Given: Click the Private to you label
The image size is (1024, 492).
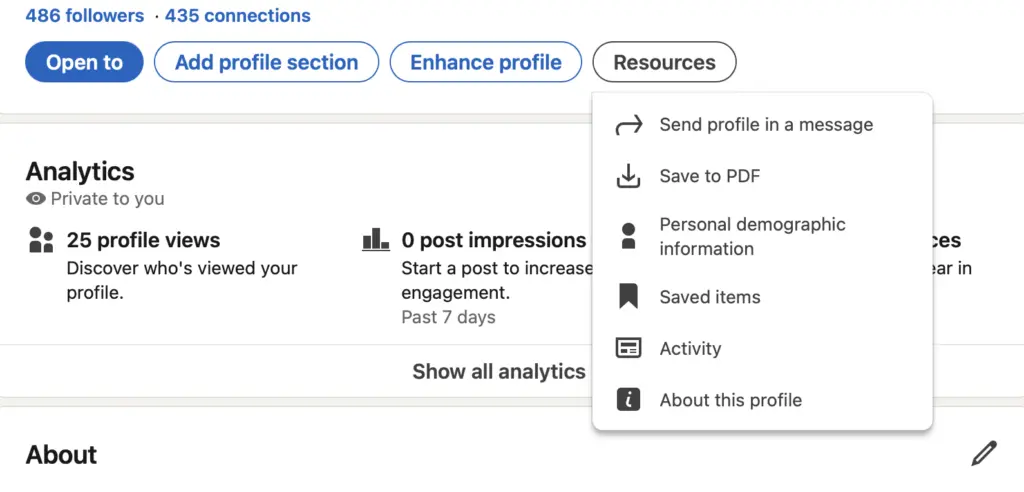Looking at the screenshot, I should point(108,199).
